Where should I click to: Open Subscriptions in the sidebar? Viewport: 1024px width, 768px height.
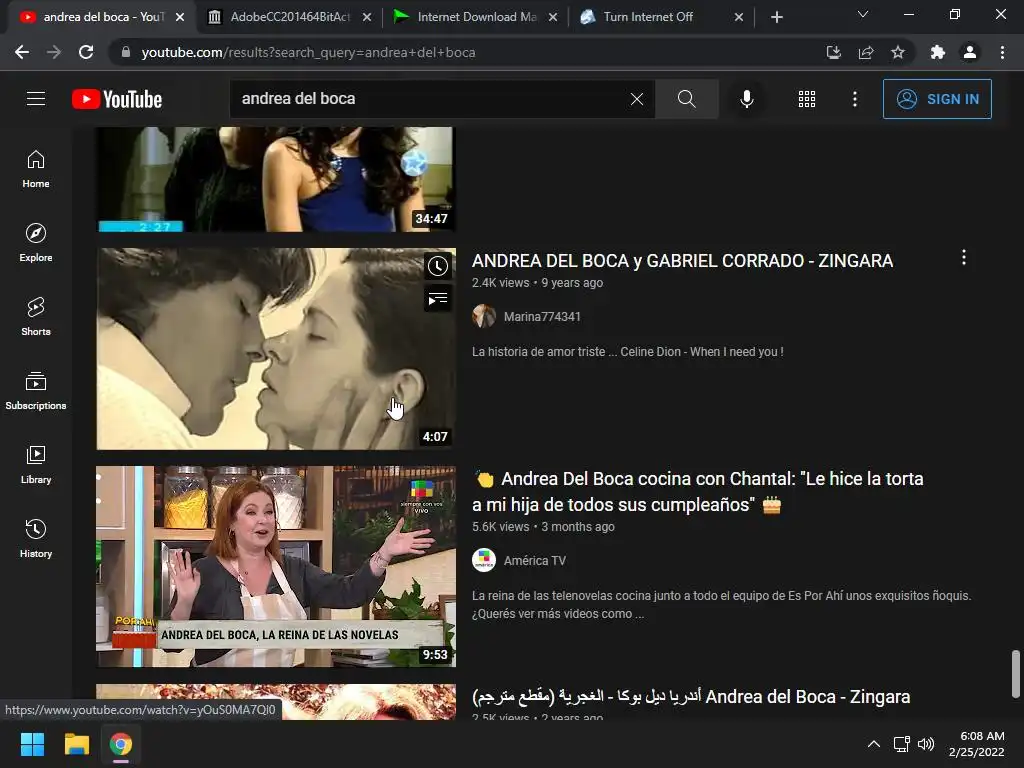[36, 391]
